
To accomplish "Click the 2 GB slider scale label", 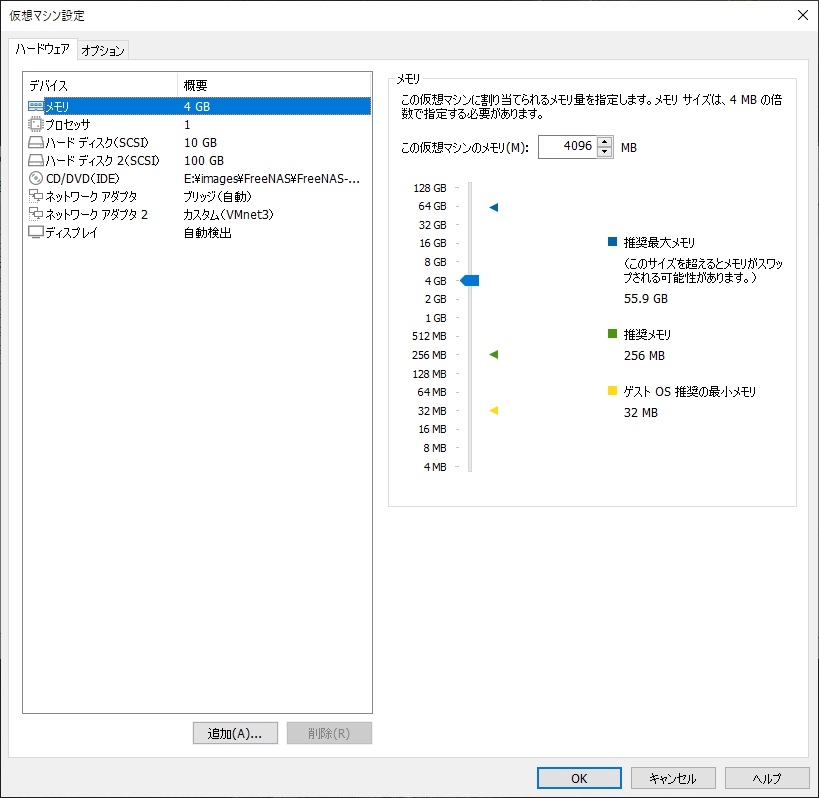I will tap(436, 299).
